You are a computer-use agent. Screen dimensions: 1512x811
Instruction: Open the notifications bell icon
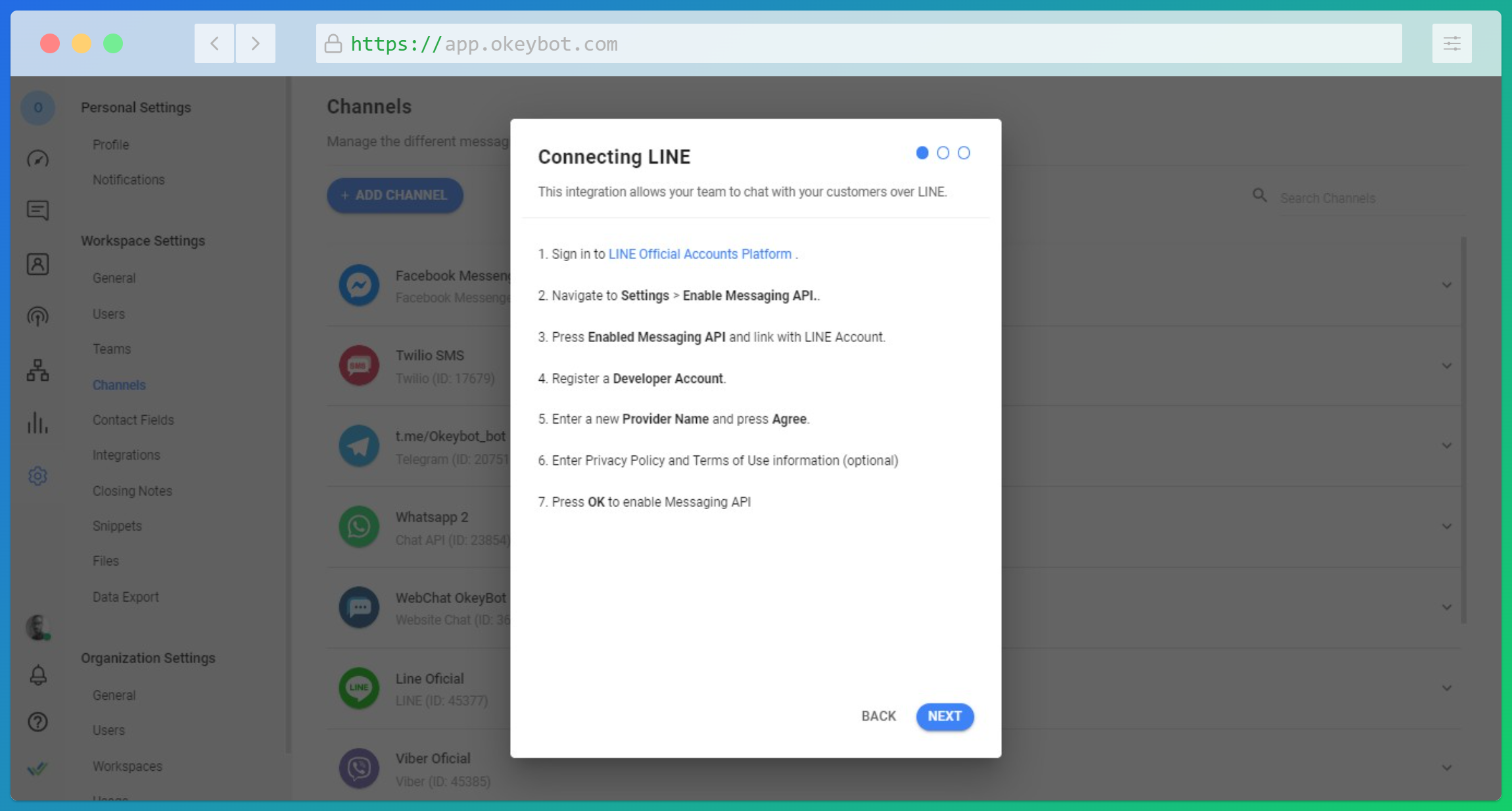[x=38, y=675]
